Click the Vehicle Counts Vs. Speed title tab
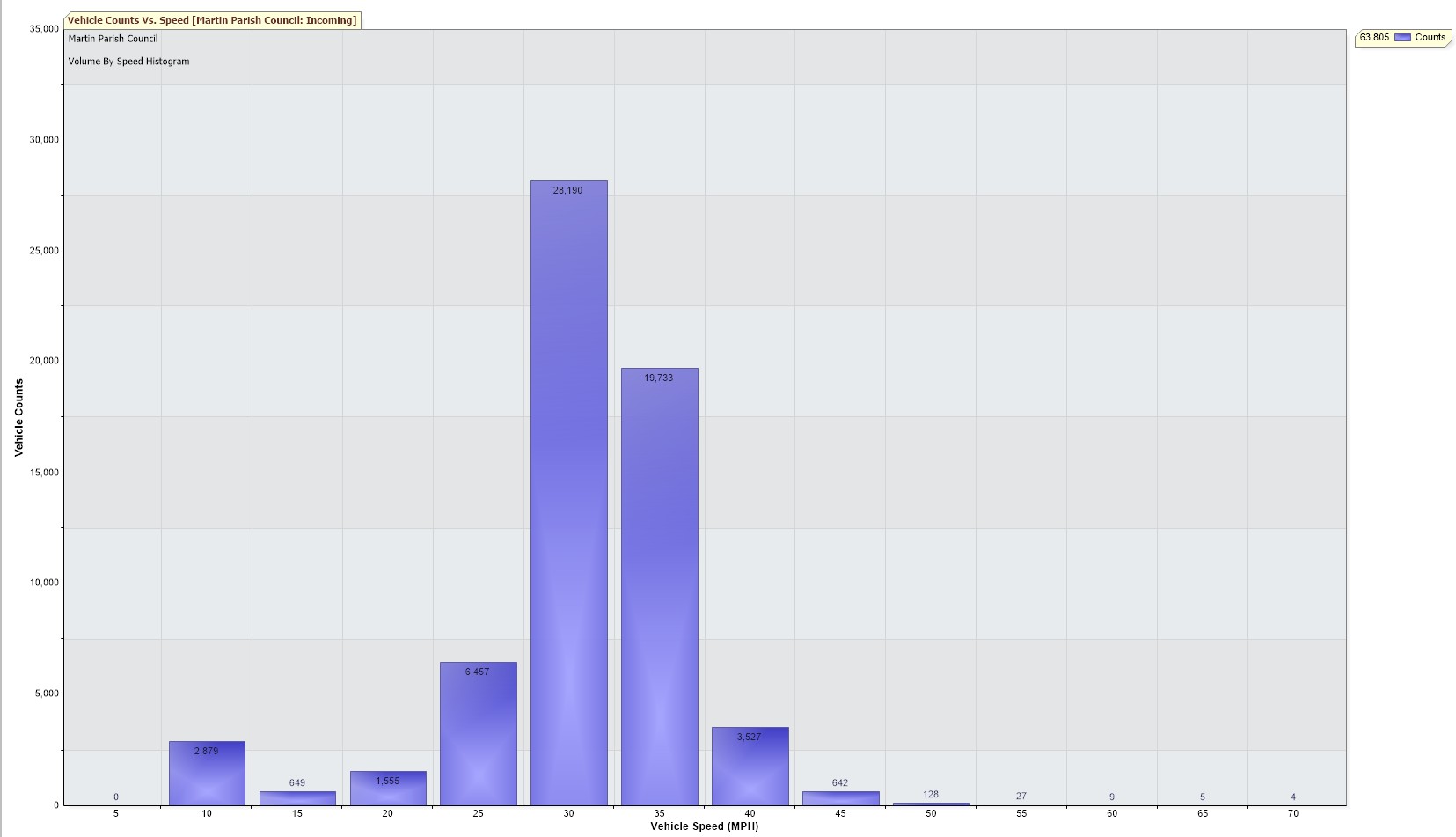Viewport: 1456px width, 837px height. click(212, 20)
